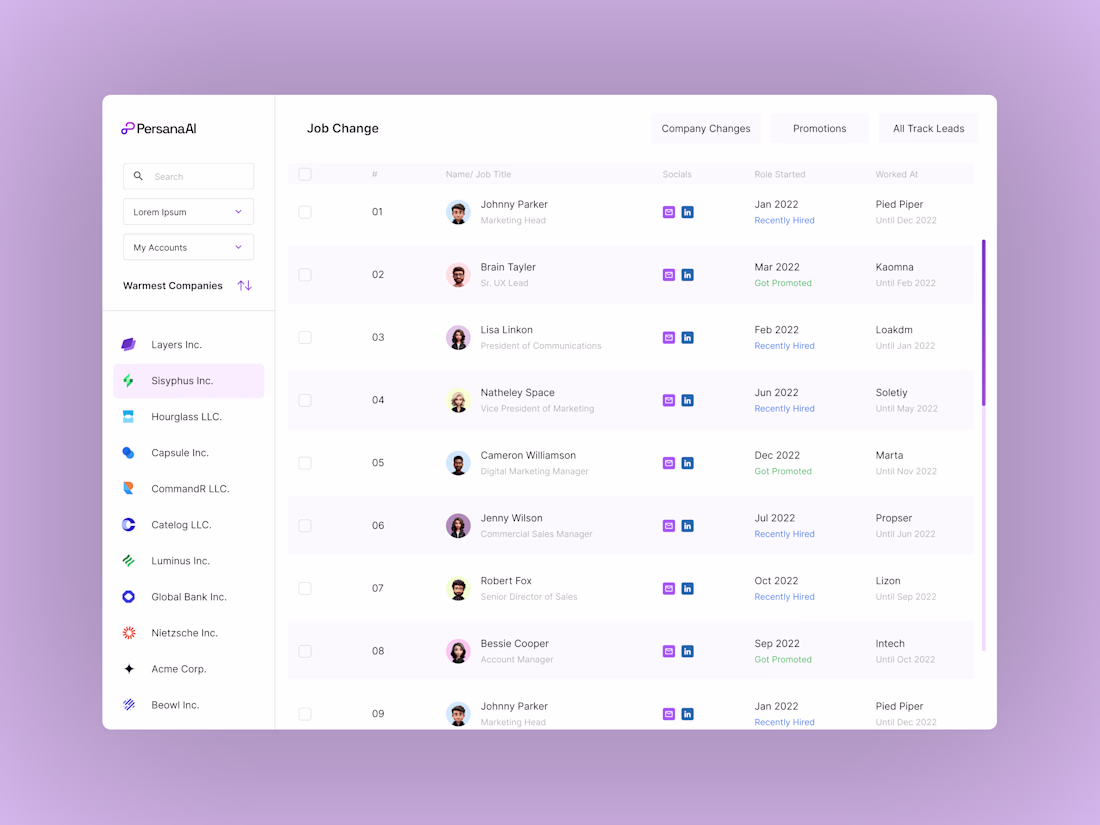Image resolution: width=1100 pixels, height=825 pixels.
Task: Check the checkbox for row 06 Jenny Wilson
Action: coord(304,525)
